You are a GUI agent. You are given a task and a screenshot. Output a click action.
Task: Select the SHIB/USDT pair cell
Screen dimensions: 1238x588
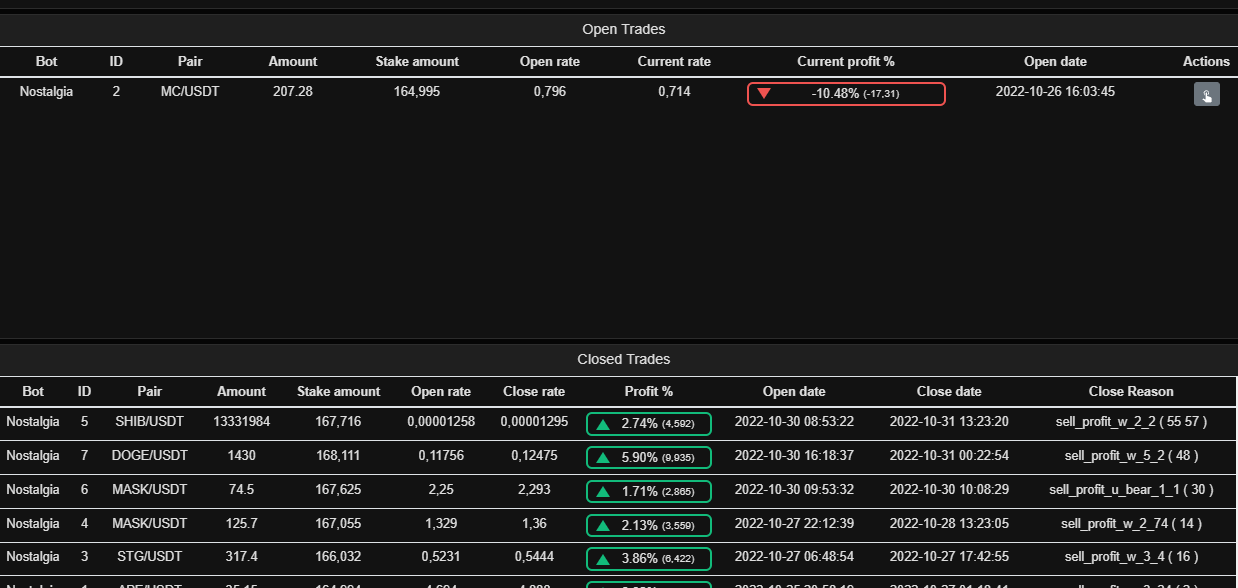[150, 422]
